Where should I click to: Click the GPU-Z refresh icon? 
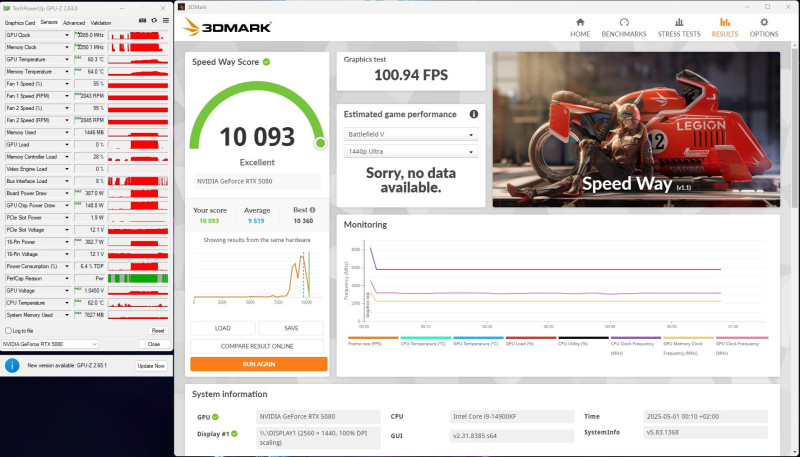(154, 21)
